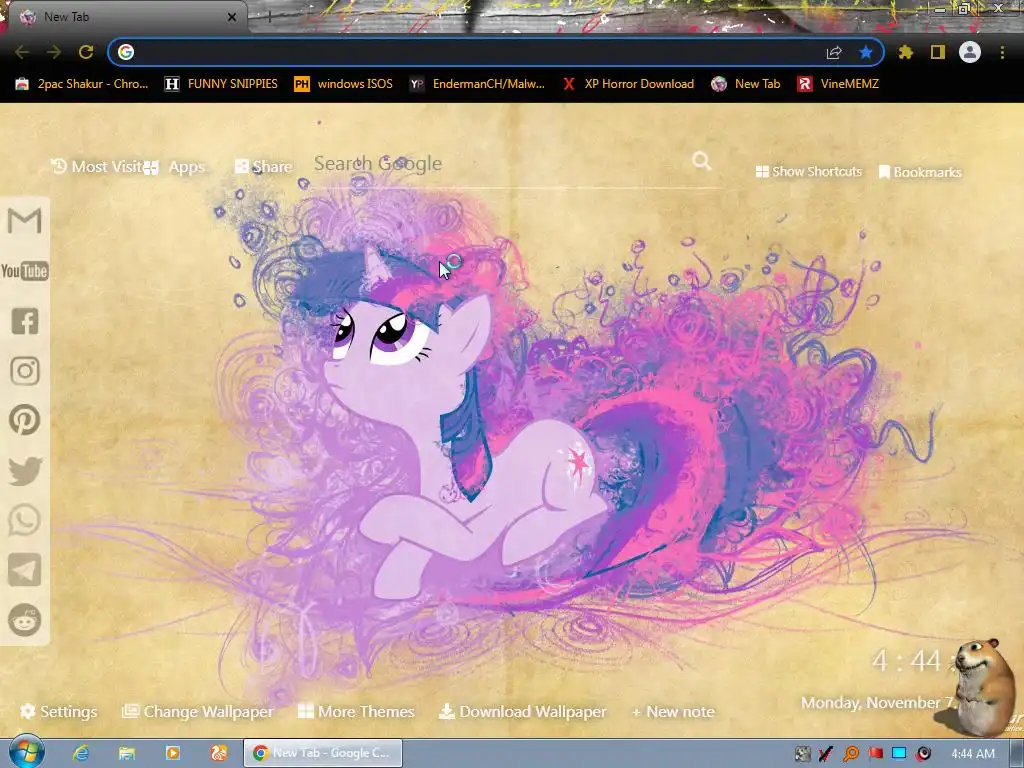Viewport: 1024px width, 768px height.
Task: Go forward to next page
Action: pos(54,52)
